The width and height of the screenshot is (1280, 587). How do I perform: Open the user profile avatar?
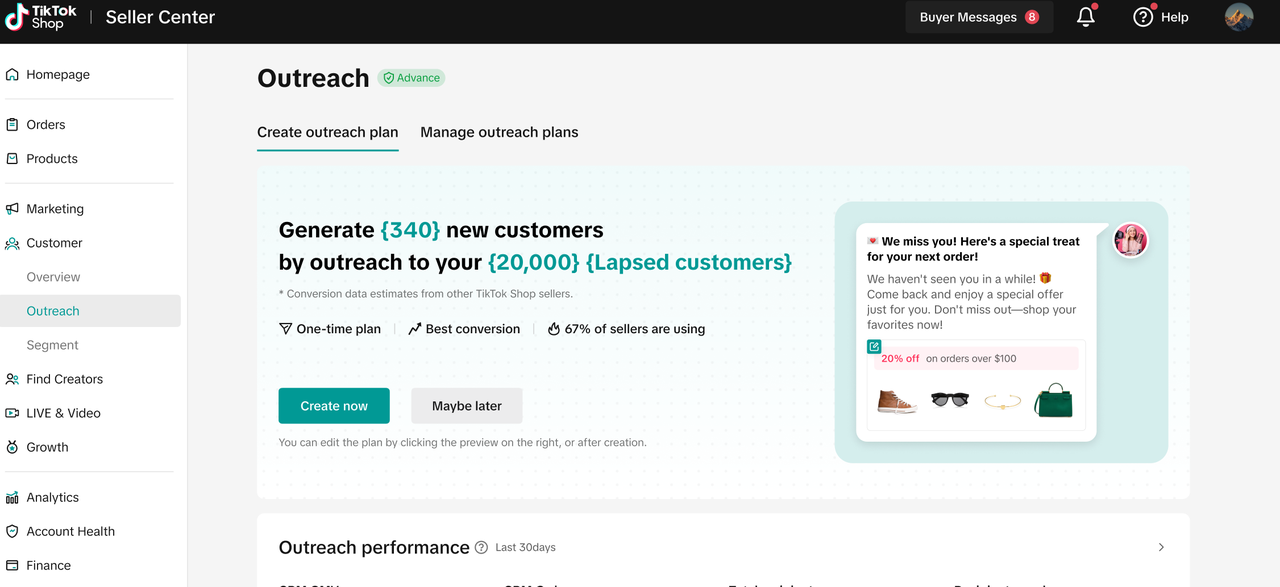click(1239, 17)
